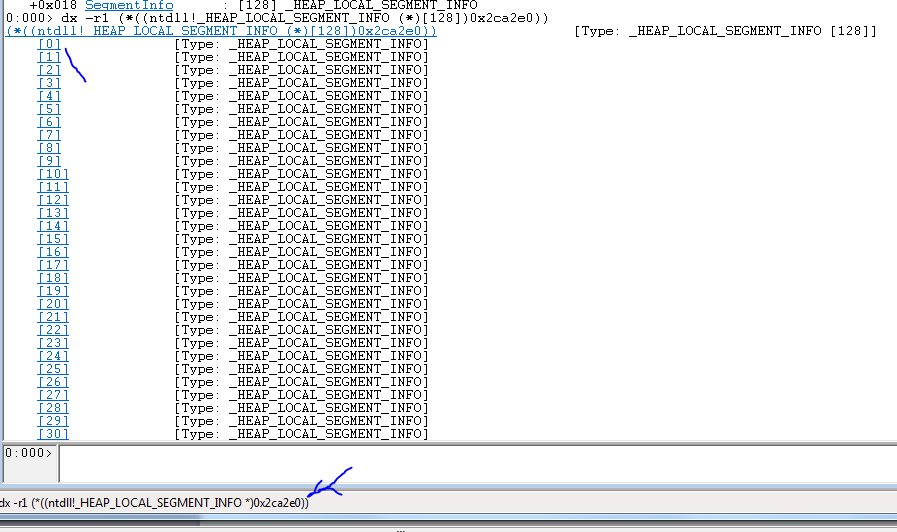This screenshot has height=532, width=897.
Task: Open array element [0] link
Action: (49, 44)
